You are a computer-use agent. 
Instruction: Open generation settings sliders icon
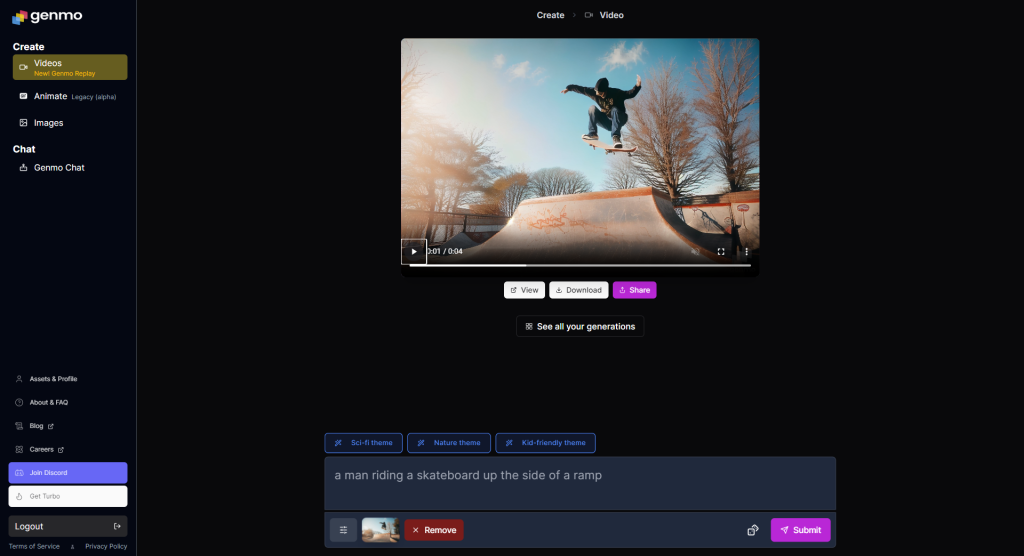[x=344, y=531]
